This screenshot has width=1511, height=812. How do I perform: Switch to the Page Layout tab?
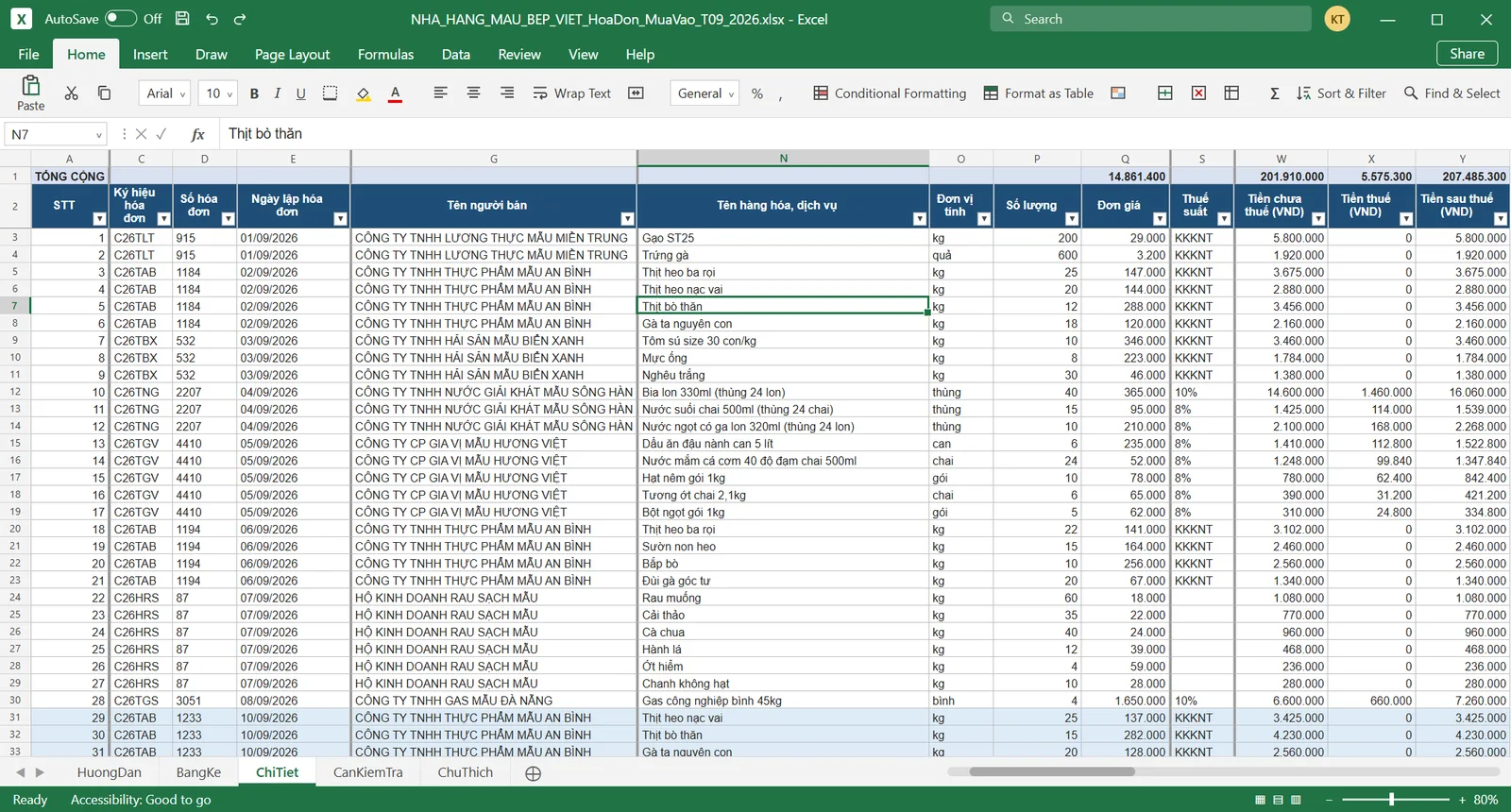292,55
